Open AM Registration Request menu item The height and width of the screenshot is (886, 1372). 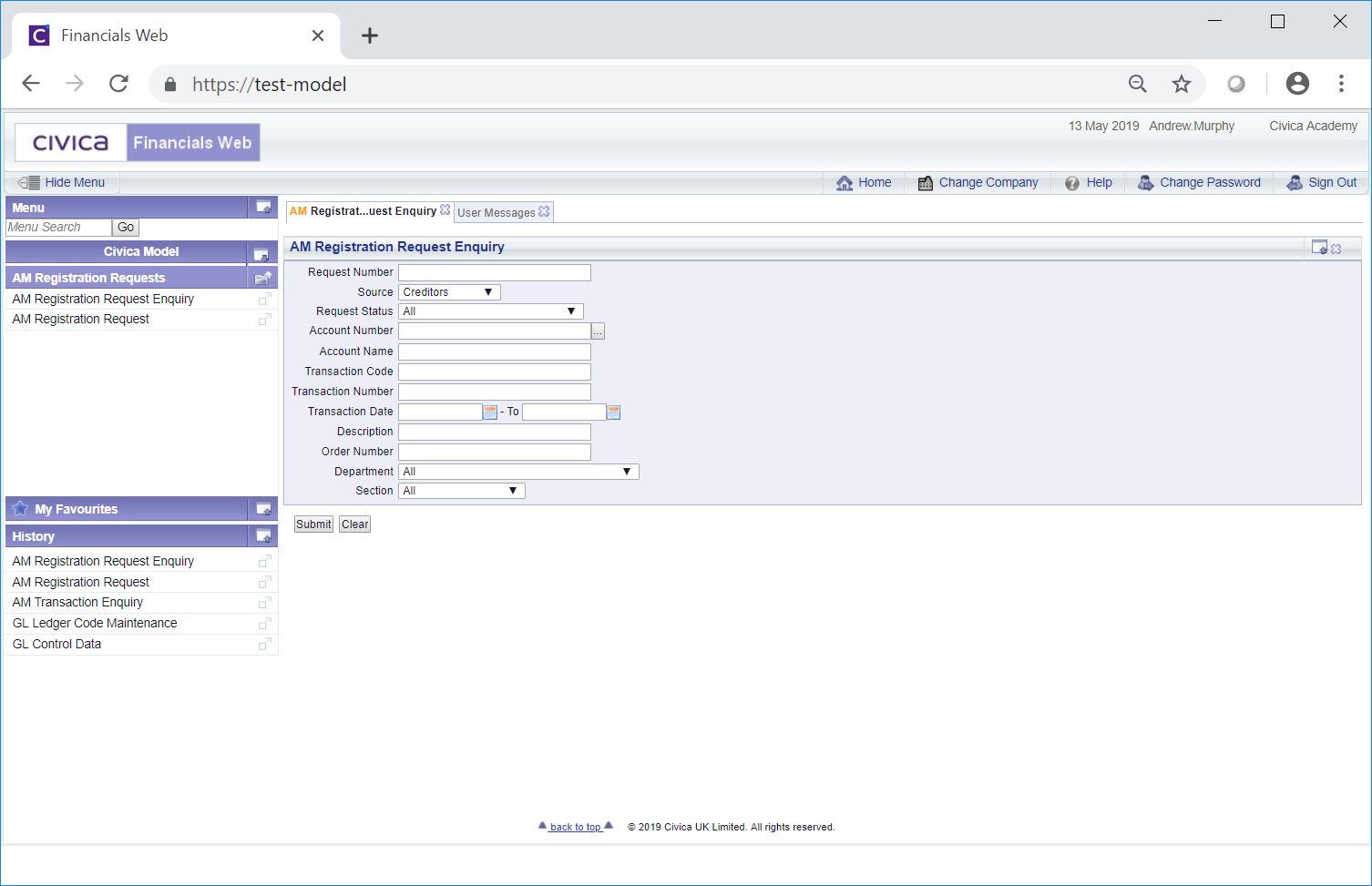point(80,320)
